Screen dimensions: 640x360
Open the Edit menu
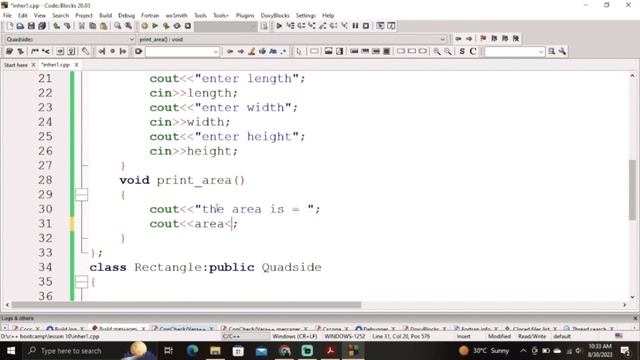pos(22,16)
